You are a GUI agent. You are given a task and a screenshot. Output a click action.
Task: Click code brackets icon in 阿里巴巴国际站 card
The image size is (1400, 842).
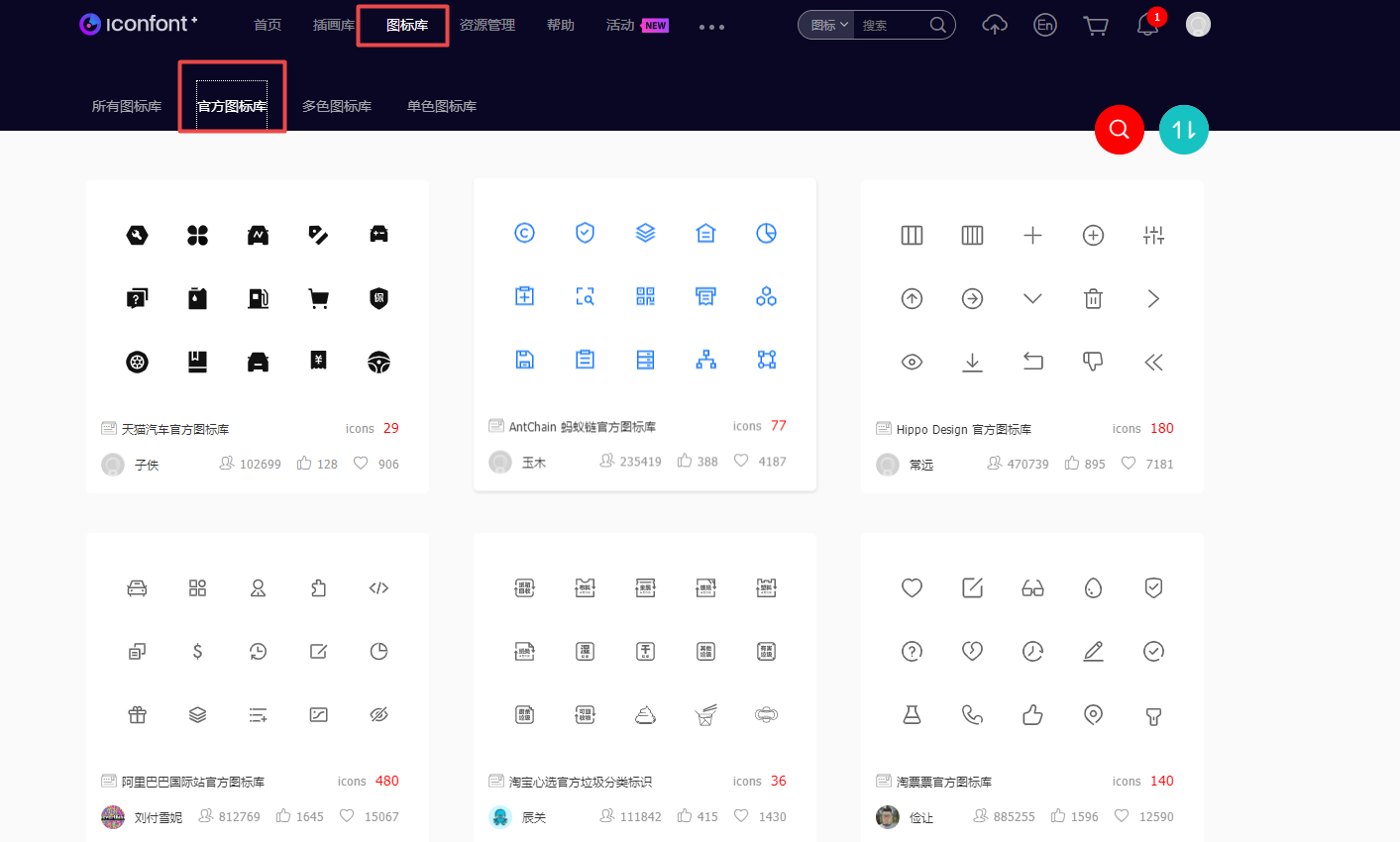(x=378, y=587)
